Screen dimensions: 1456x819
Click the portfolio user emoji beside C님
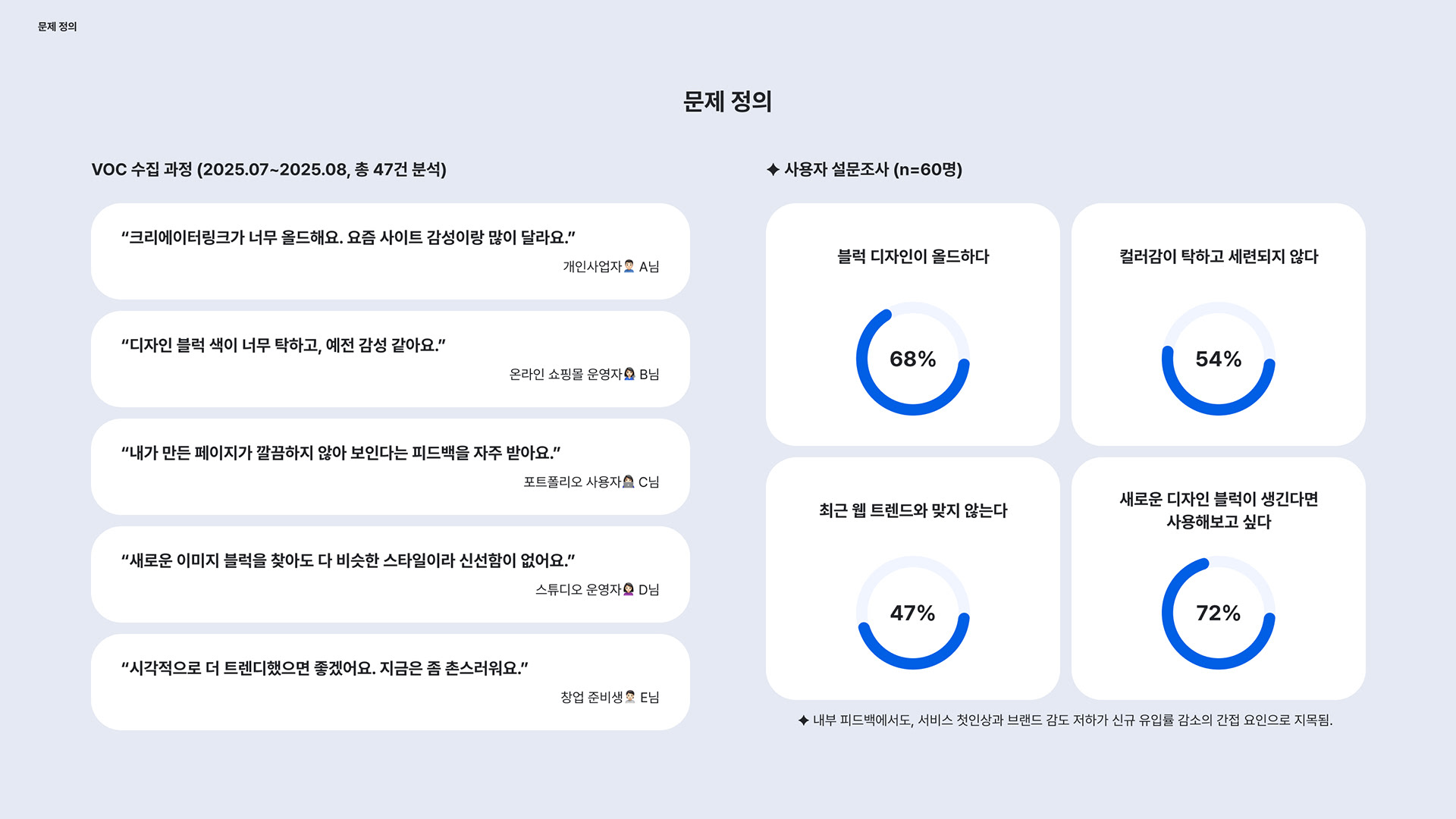629,482
